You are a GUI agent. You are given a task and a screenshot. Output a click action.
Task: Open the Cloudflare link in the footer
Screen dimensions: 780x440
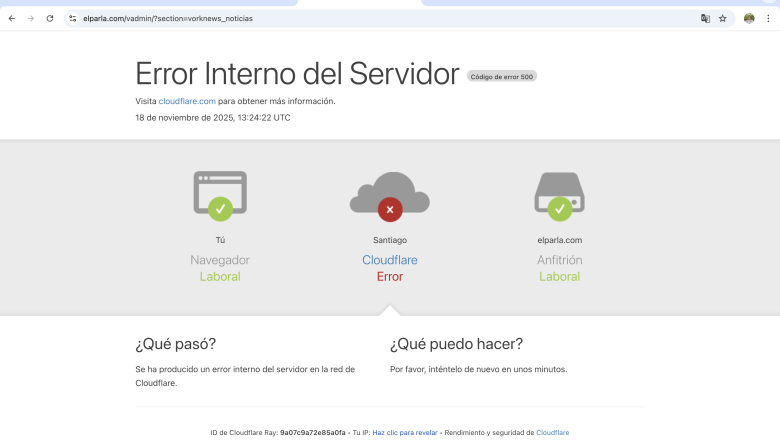pyautogui.click(x=553, y=433)
